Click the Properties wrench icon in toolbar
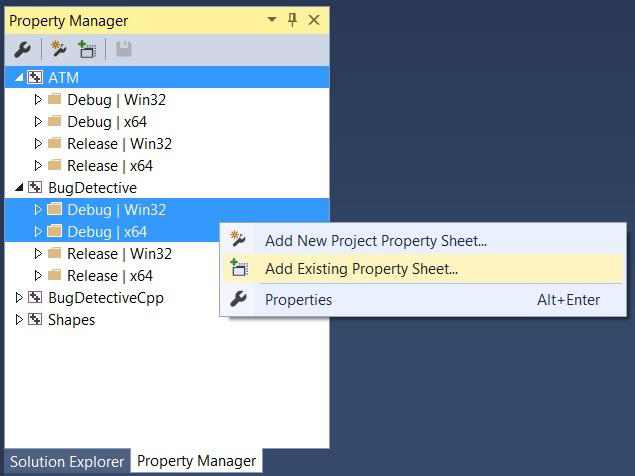 coord(22,50)
